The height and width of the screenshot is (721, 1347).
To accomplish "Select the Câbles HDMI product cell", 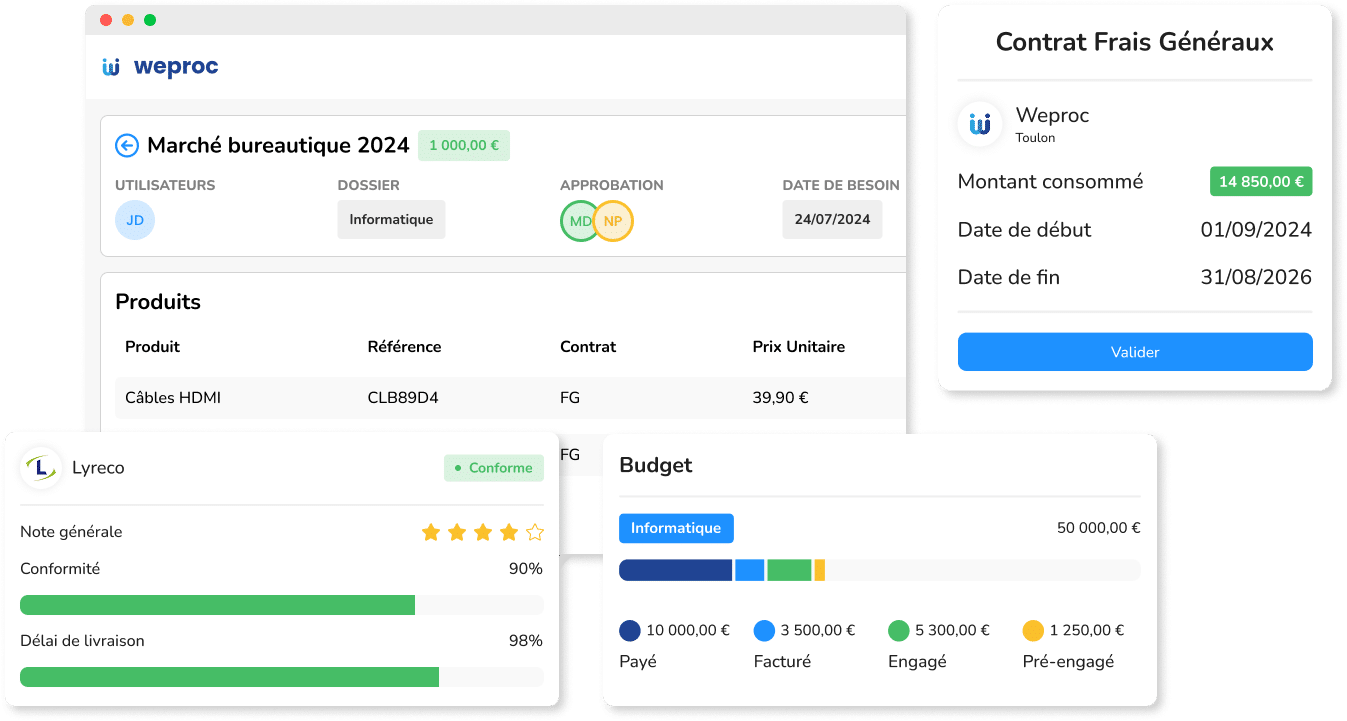I will 173,398.
